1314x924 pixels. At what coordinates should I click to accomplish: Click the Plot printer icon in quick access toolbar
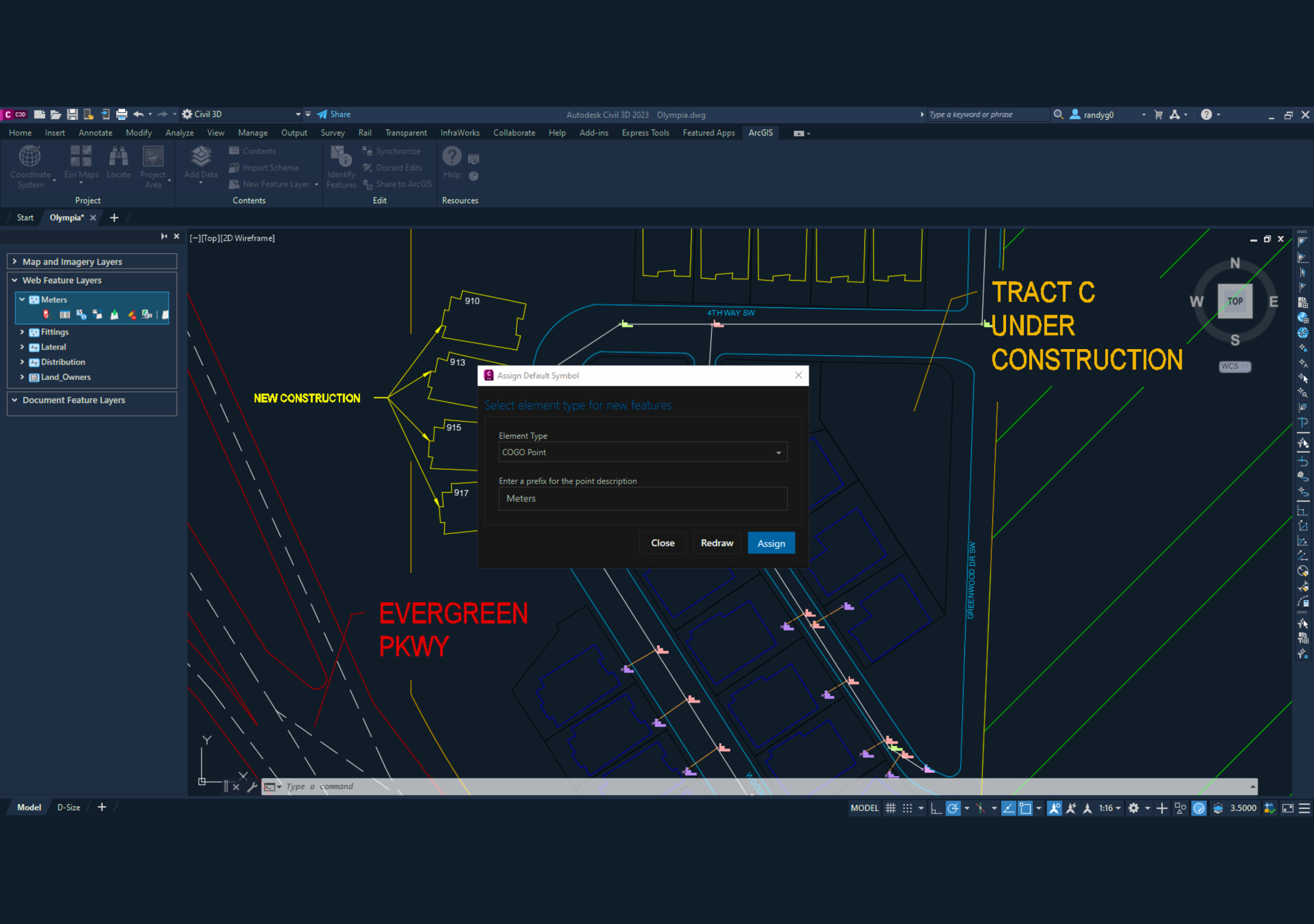coord(121,114)
